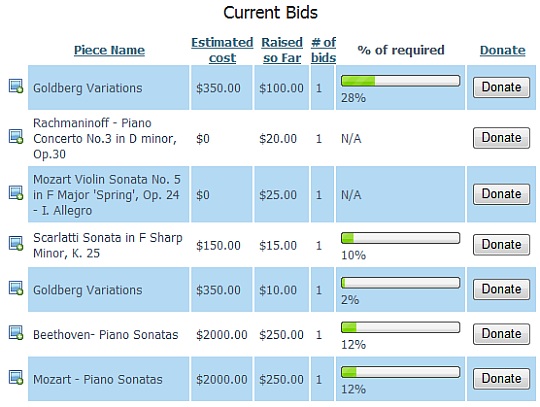Screen dimensions: 540x407
Task: Select the icon next to Mozart - Piano Sonatas
Action: click(x=16, y=377)
